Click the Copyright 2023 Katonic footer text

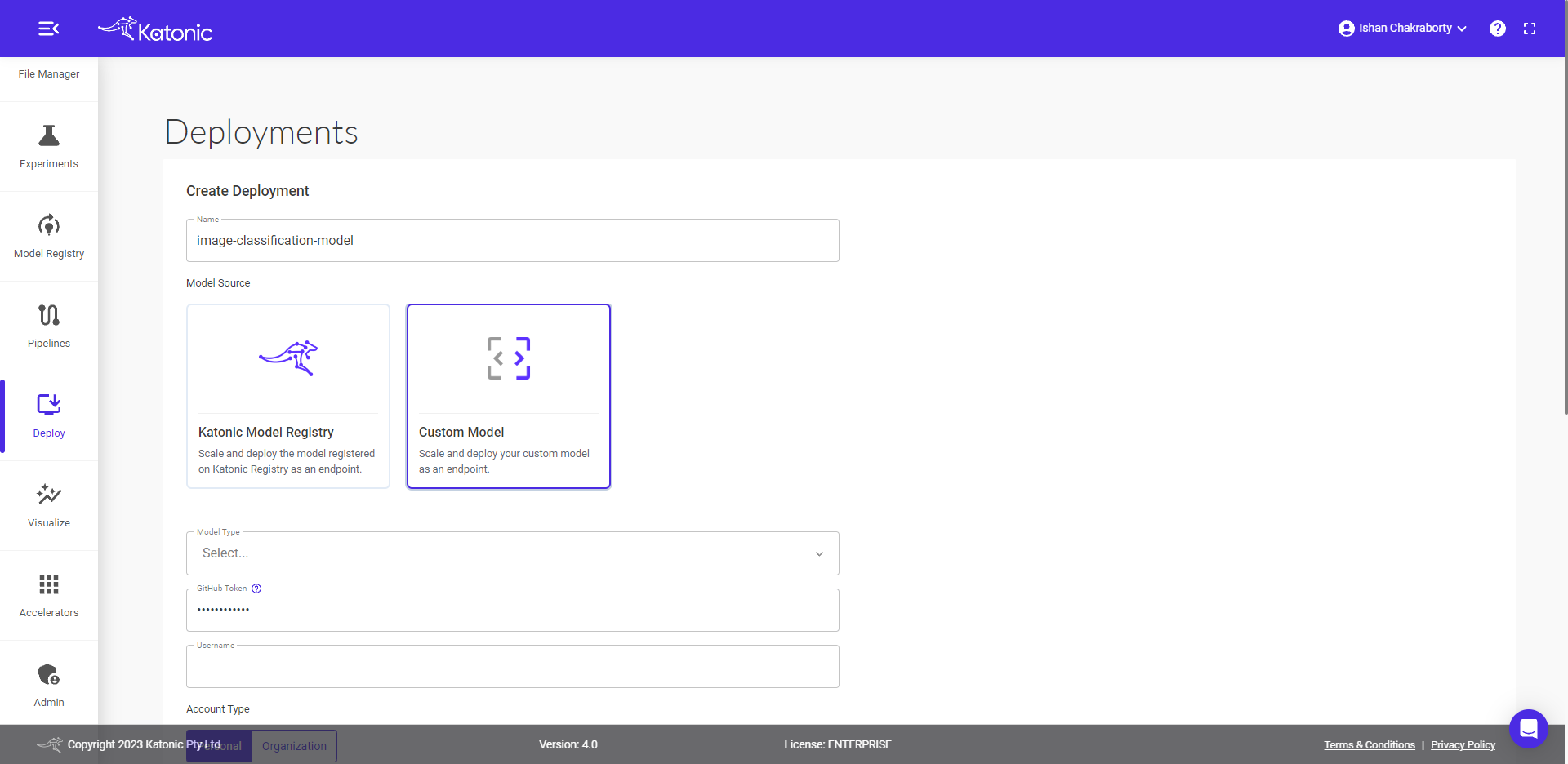click(x=144, y=744)
